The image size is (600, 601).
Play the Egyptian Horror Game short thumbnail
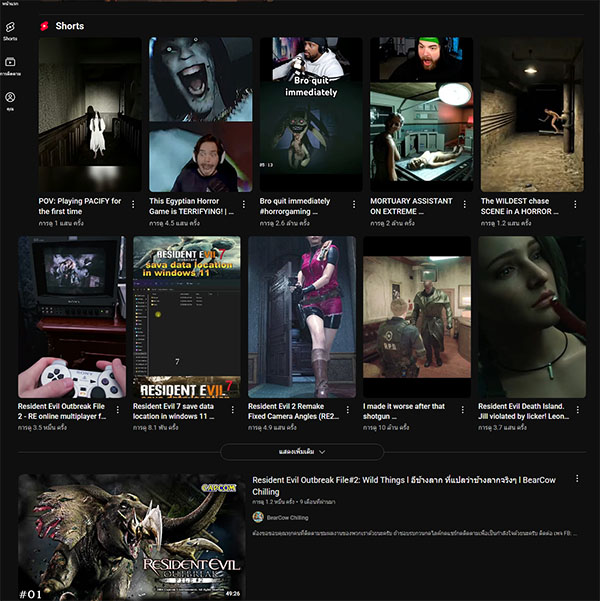(x=201, y=114)
